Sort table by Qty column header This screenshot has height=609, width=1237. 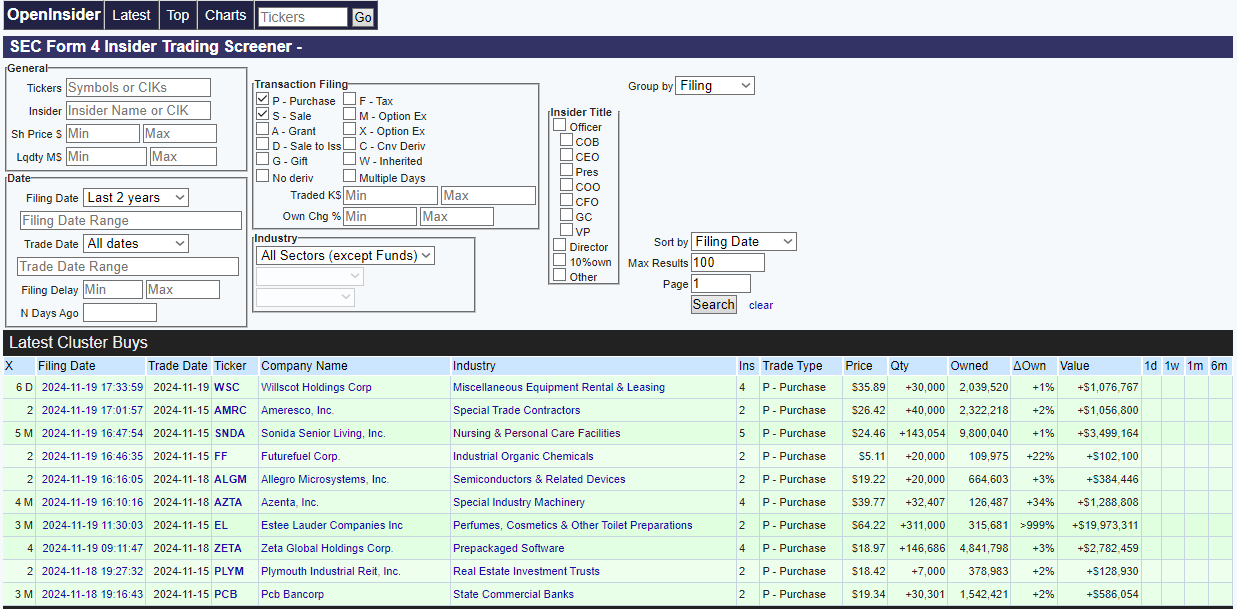pos(900,366)
